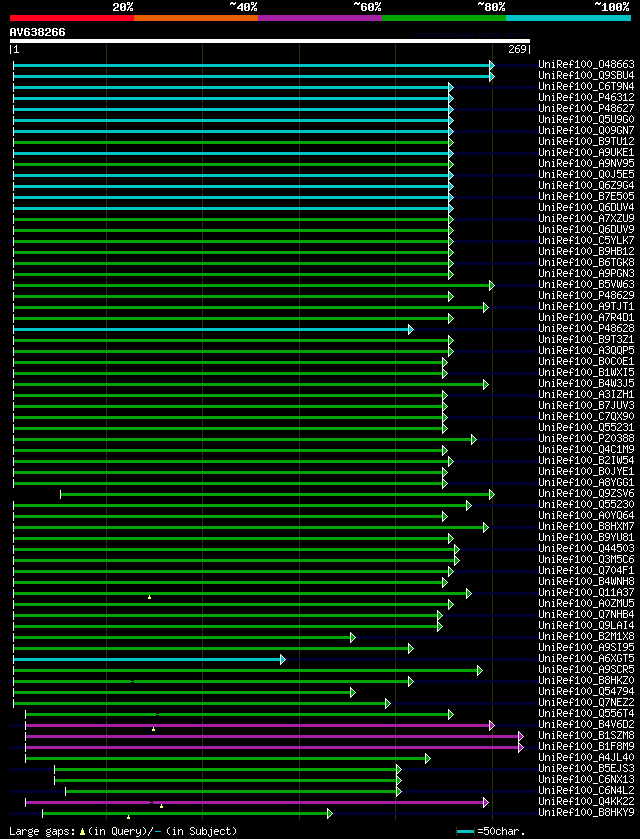This screenshot has height=839, width=640.
Task: Click the UniRef100_B8HXM7 label
Action: tap(586, 527)
